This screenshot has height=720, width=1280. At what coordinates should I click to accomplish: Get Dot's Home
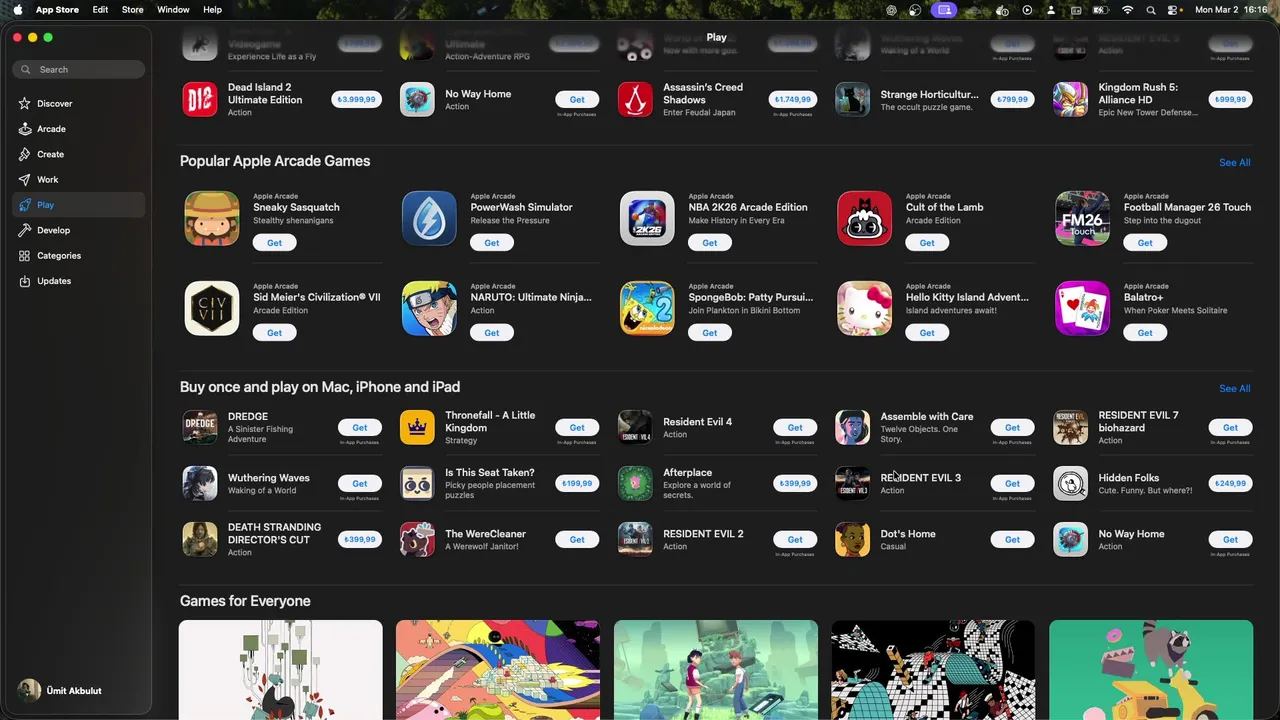tap(1012, 539)
